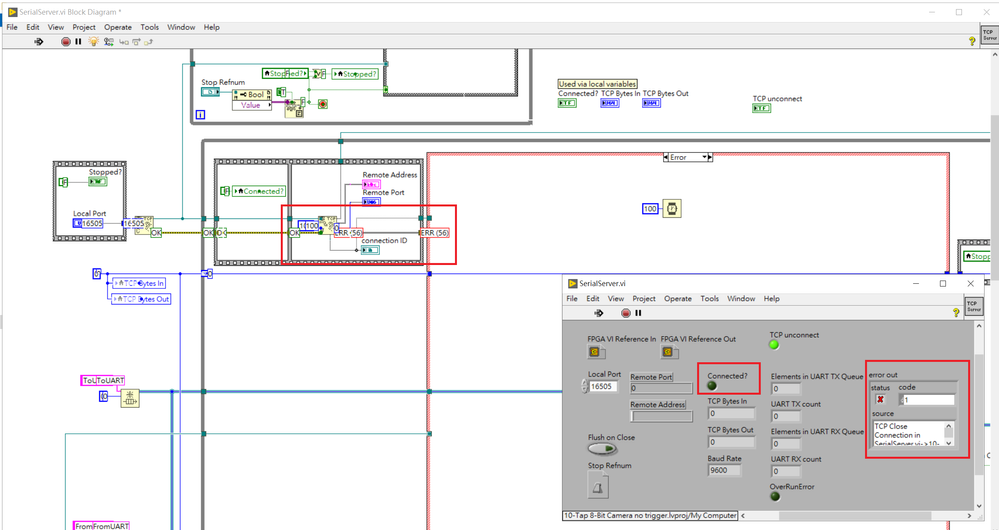Viewport: 999px width, 530px height.
Task: Open context help in front panel window
Action: click(x=956, y=312)
